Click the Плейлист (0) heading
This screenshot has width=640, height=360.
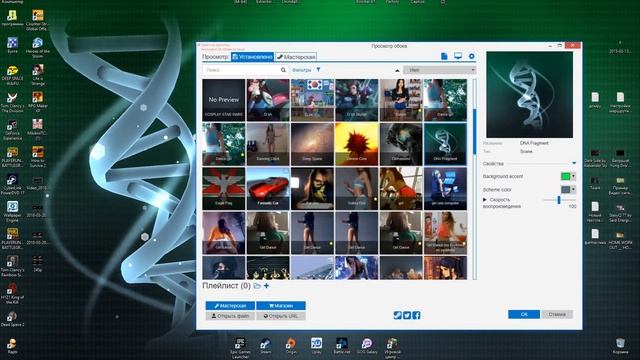click(x=227, y=286)
